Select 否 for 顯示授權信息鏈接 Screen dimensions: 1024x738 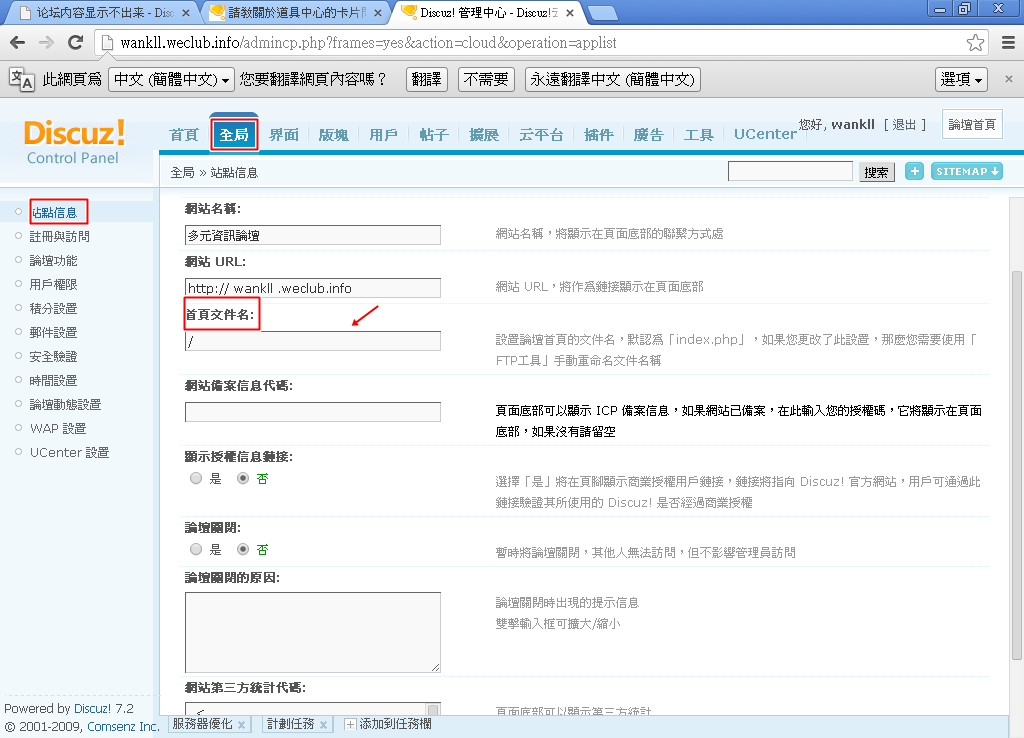pos(242,479)
